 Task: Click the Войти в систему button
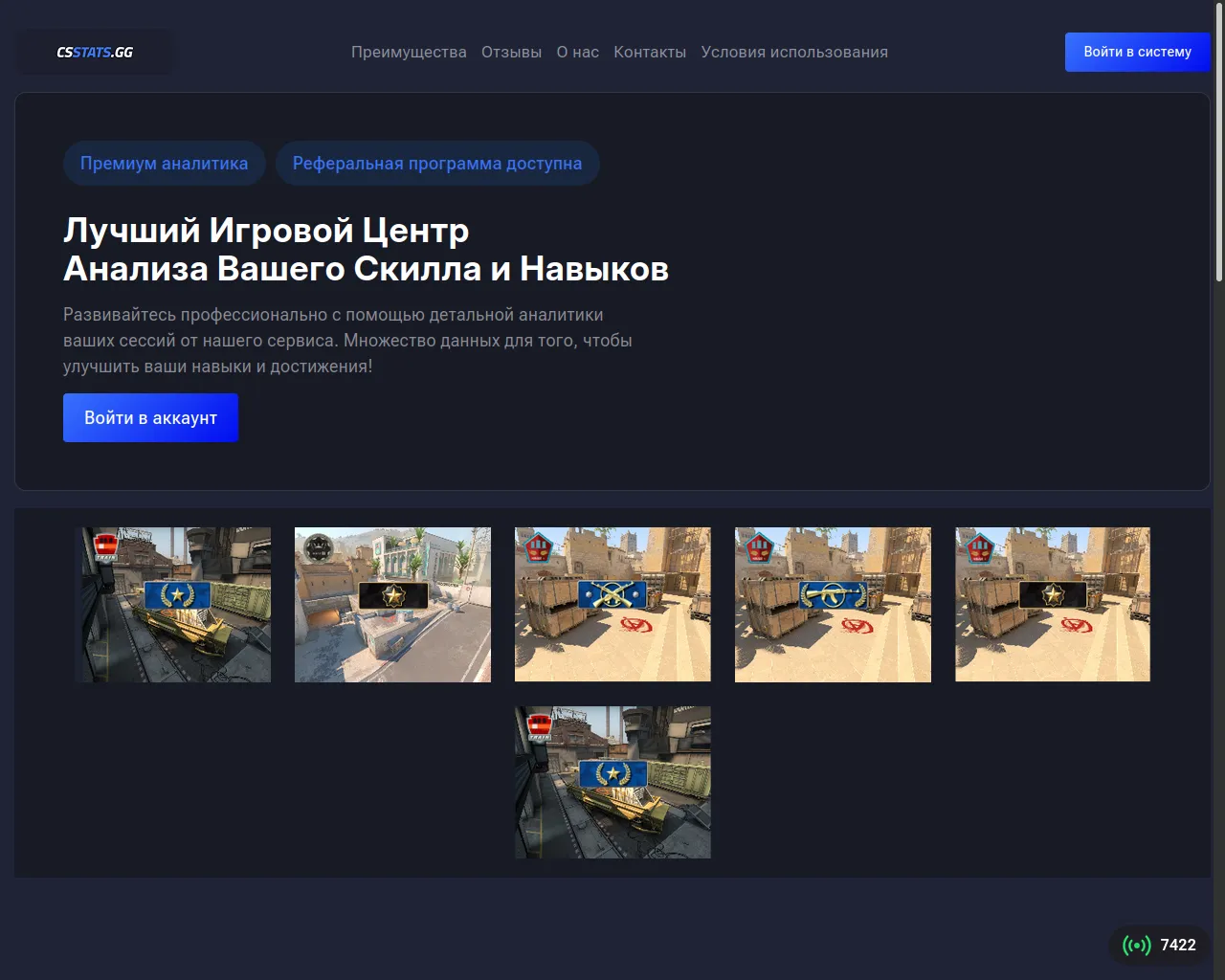point(1137,53)
